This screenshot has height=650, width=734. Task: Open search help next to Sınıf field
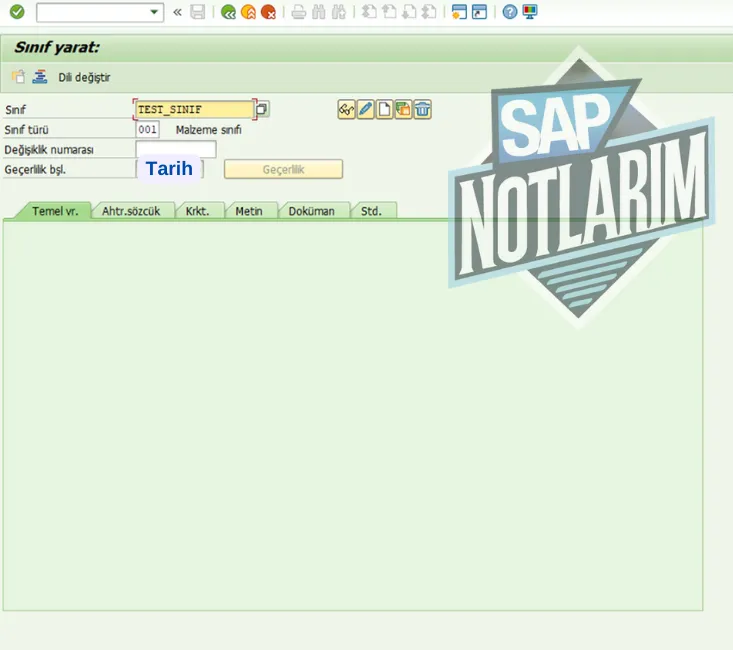click(x=262, y=109)
